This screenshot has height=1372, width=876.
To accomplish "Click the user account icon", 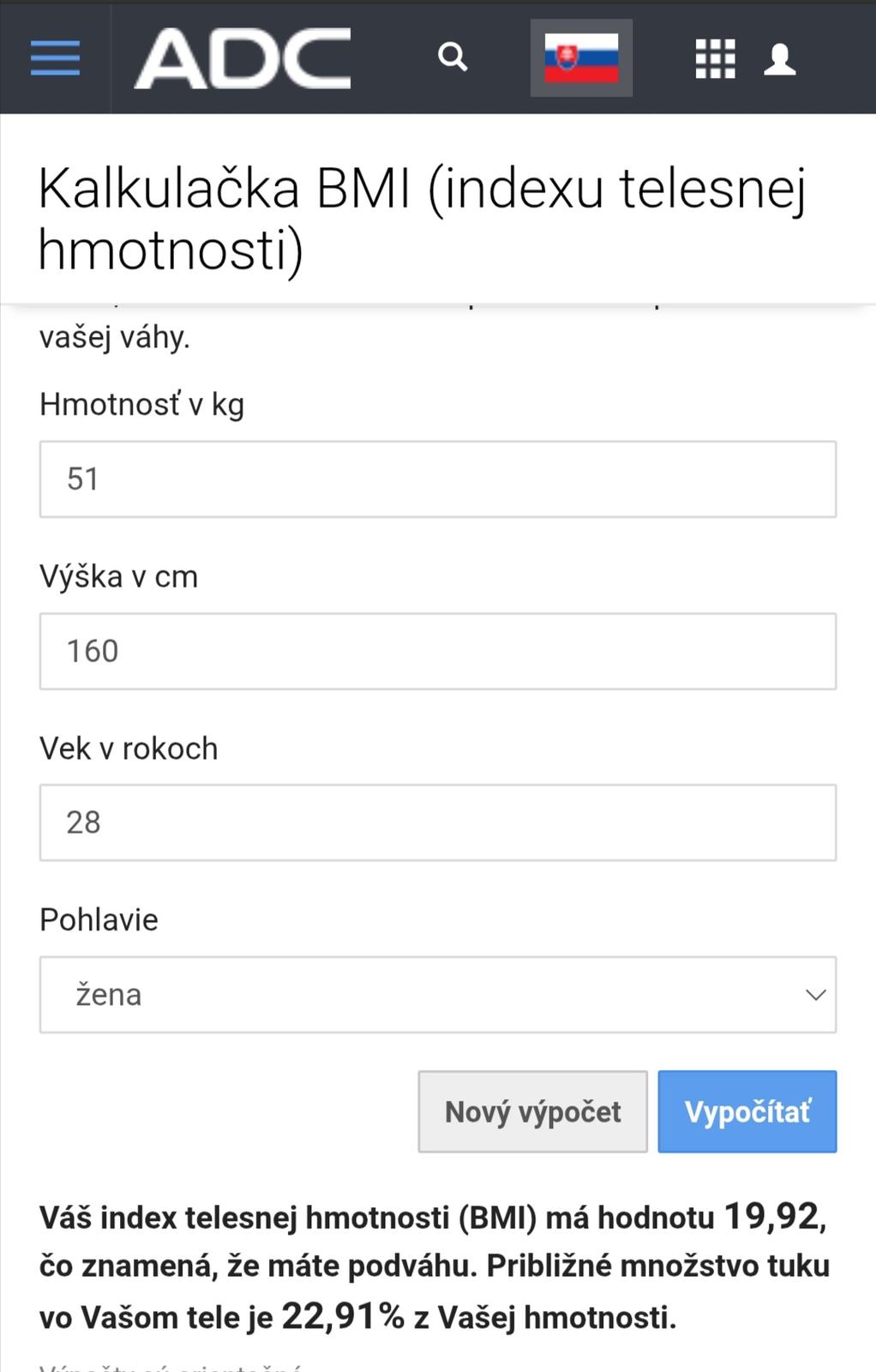I will click(779, 59).
